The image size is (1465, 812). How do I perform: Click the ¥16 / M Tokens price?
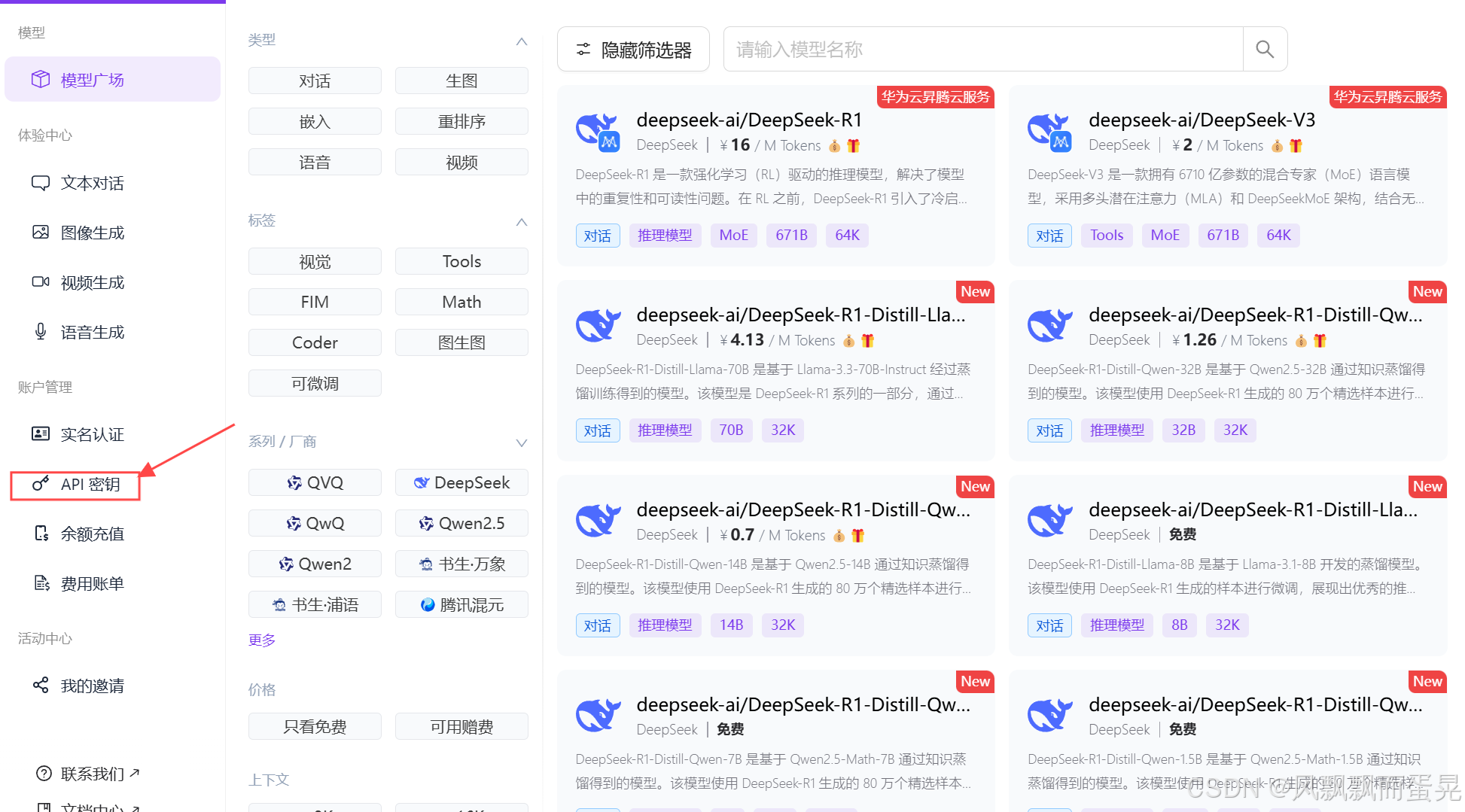click(x=770, y=145)
